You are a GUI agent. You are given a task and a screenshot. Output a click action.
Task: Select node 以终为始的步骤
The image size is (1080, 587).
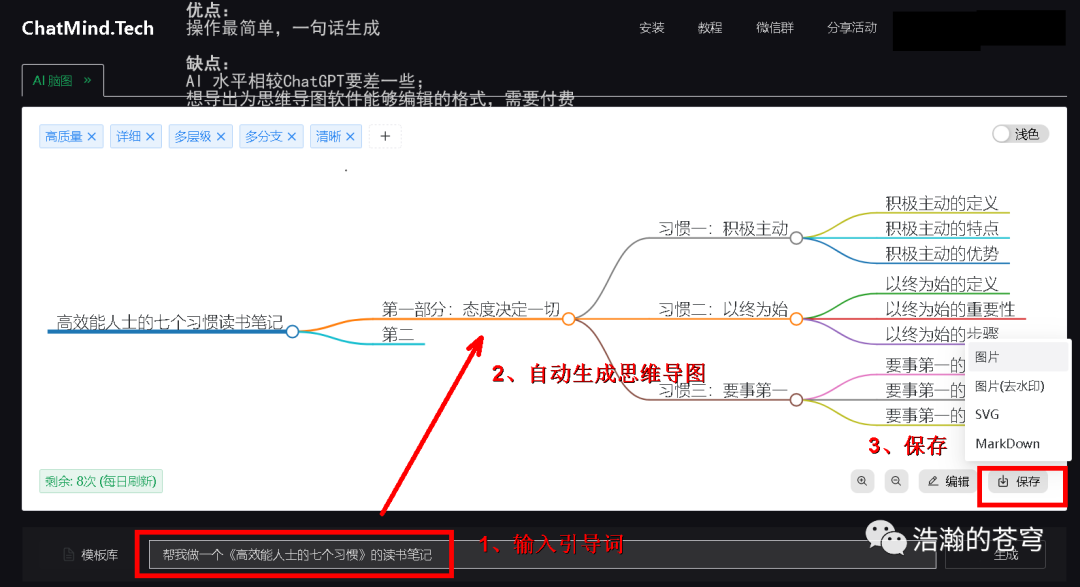click(x=942, y=334)
